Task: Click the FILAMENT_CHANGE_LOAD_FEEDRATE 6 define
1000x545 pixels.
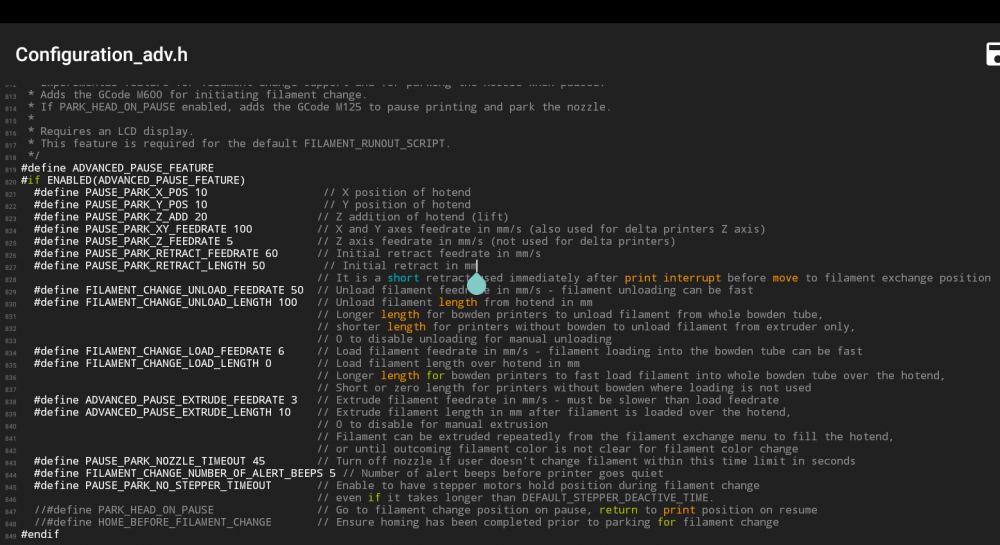Action: point(159,351)
